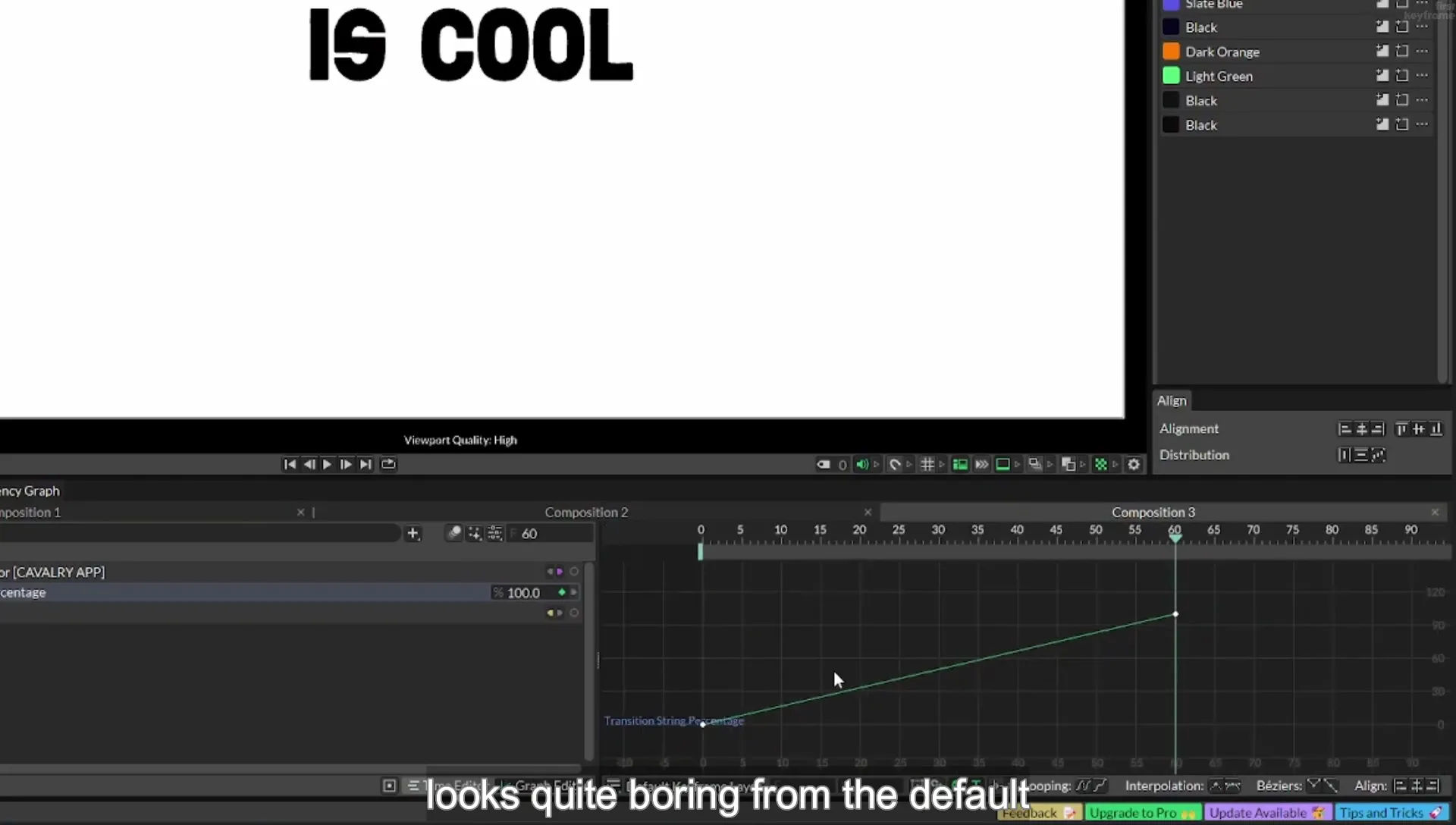The image size is (1456, 825).
Task: Open the monitor frame options arrow
Action: pos(1018,464)
